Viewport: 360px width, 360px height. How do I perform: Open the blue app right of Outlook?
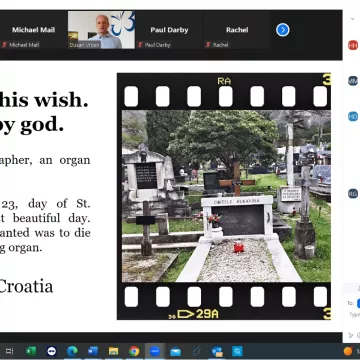tap(238, 351)
